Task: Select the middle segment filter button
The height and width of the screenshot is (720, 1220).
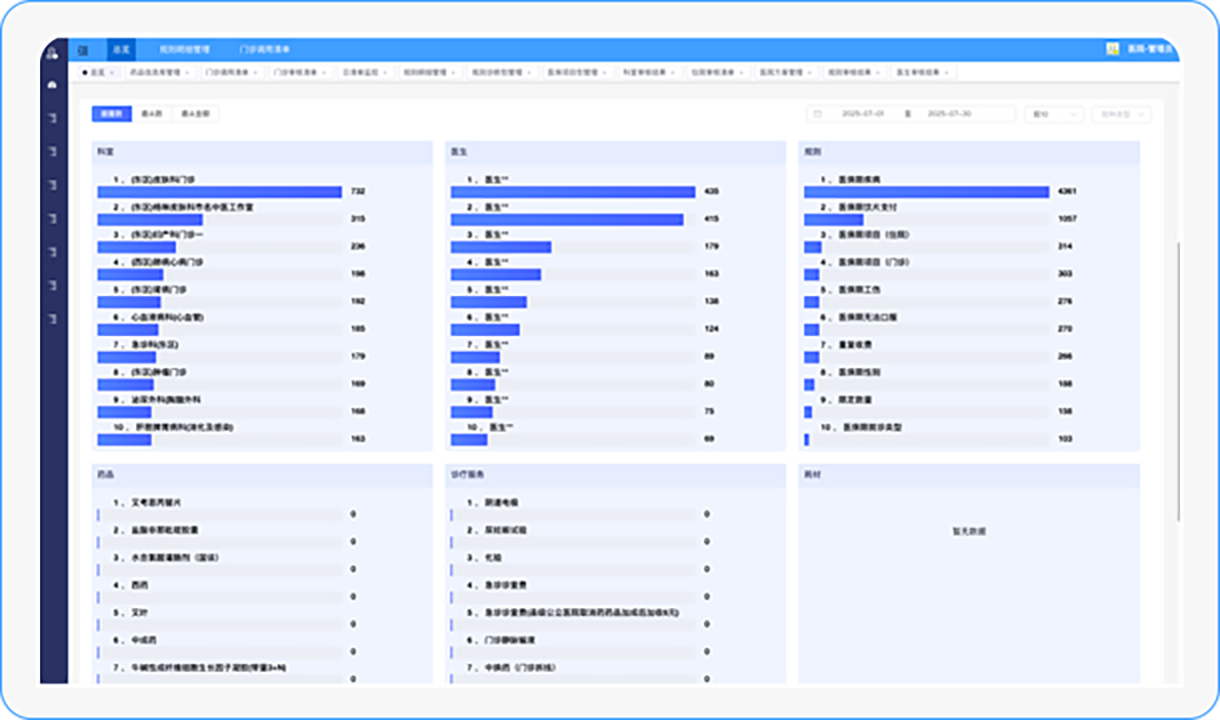Action: click(152, 114)
